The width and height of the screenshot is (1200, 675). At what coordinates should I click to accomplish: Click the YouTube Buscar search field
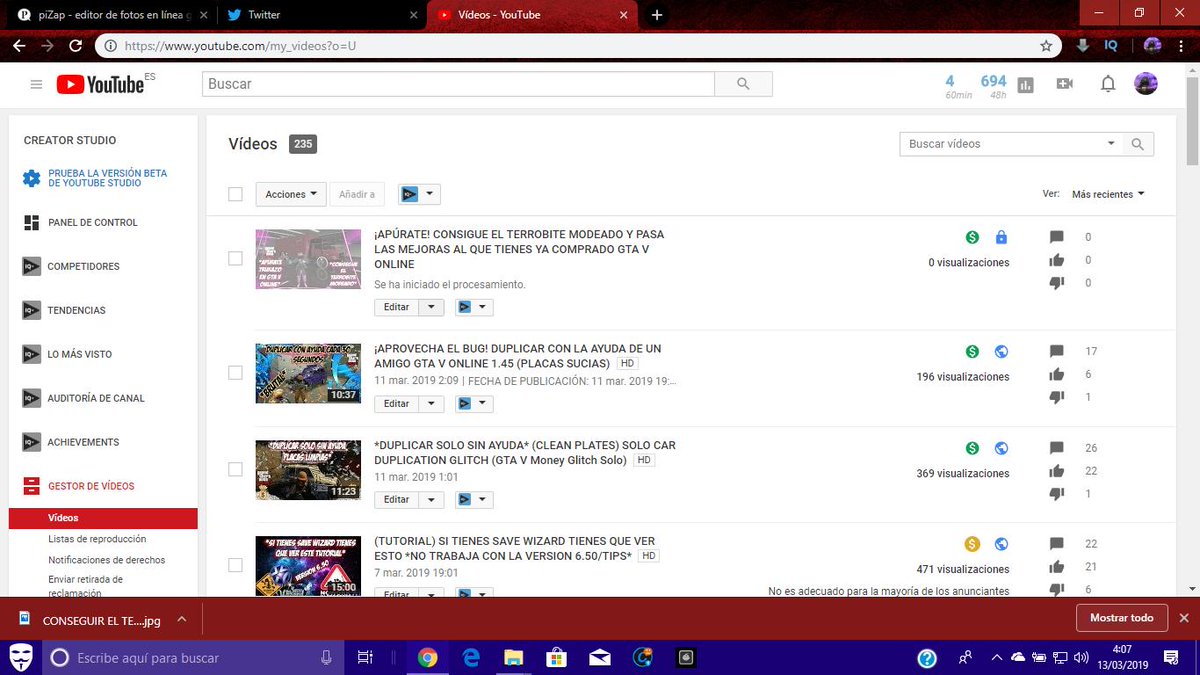(x=458, y=84)
